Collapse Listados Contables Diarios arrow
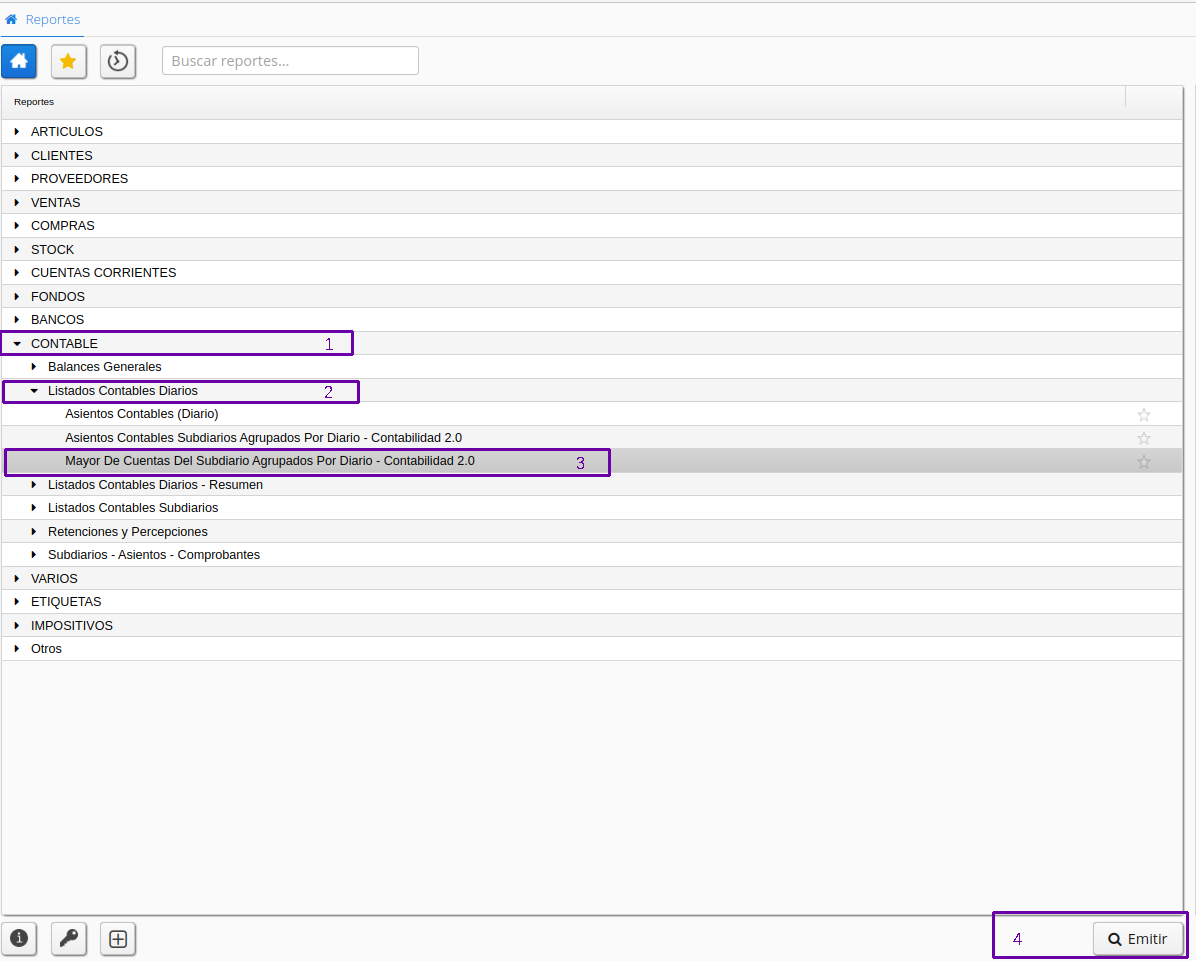Viewport: 1196px width, 961px height. [x=34, y=391]
